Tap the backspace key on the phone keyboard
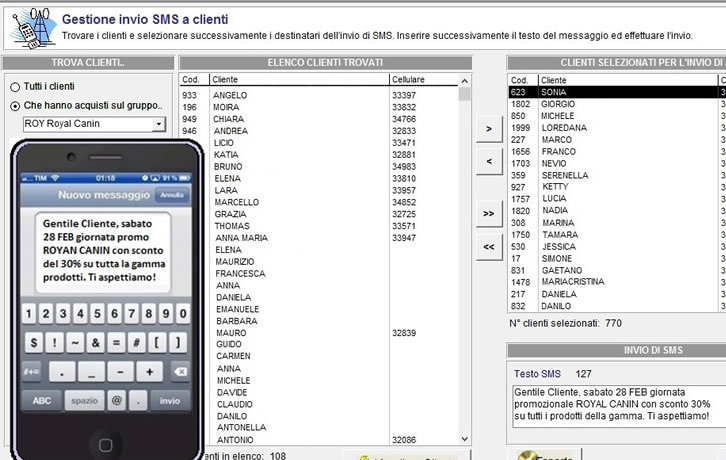 pos(180,372)
